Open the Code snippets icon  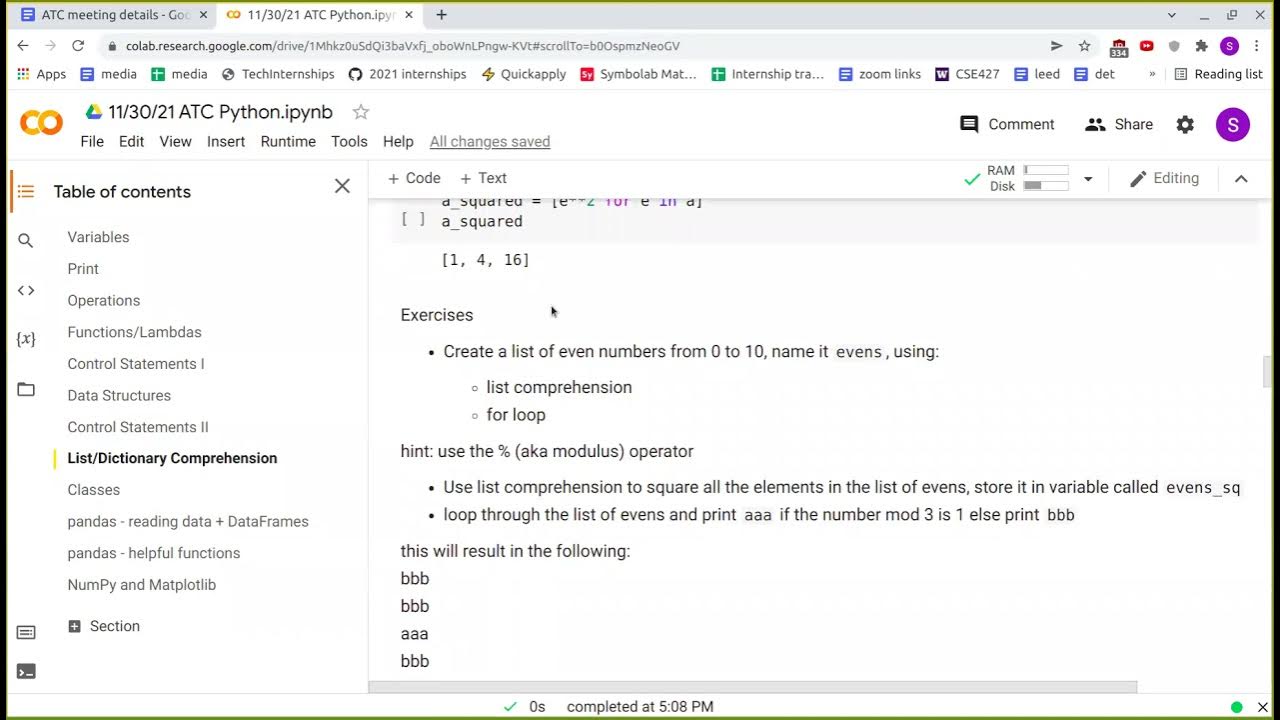pyautogui.click(x=26, y=290)
